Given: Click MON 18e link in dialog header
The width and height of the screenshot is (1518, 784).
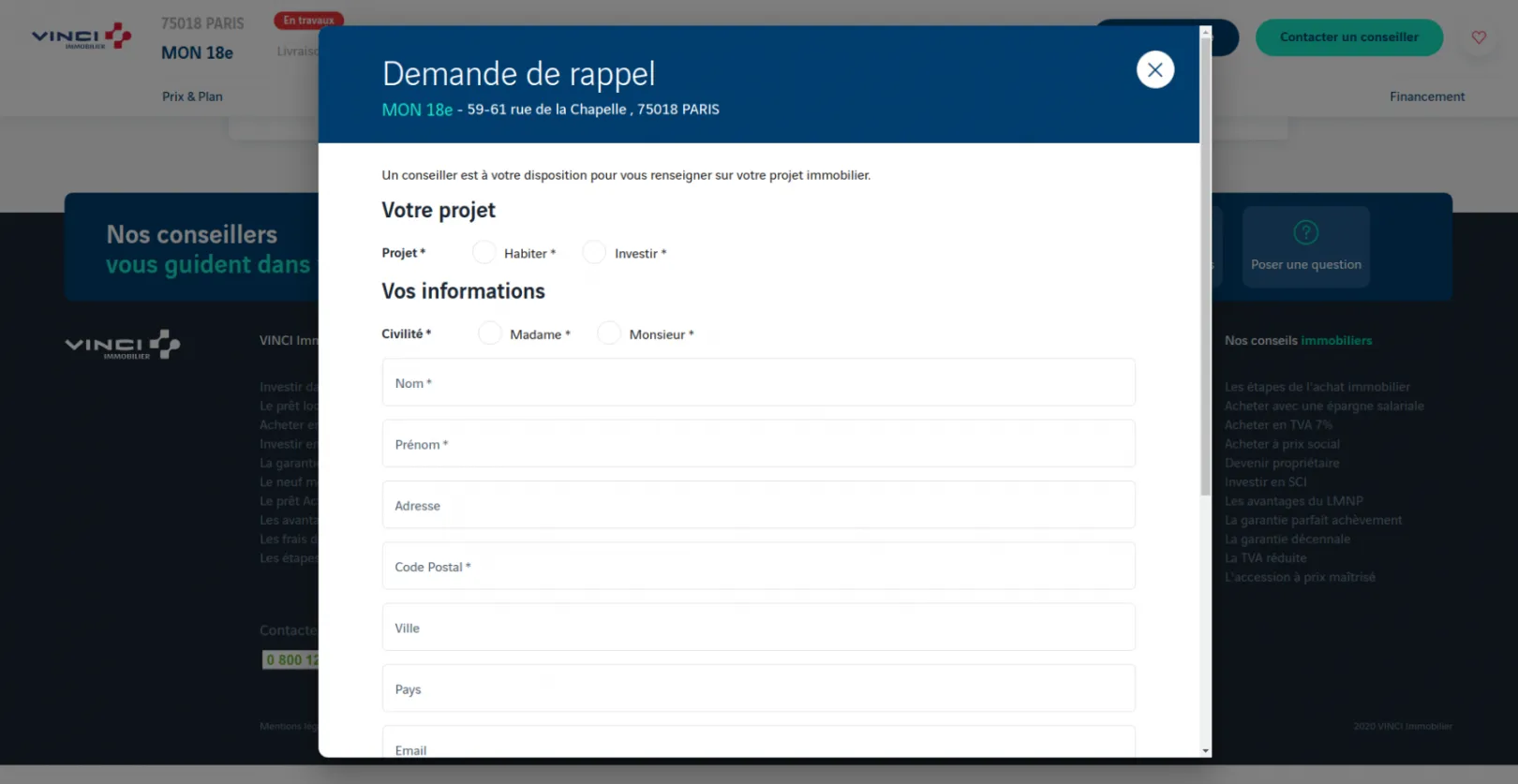Looking at the screenshot, I should point(417,110).
